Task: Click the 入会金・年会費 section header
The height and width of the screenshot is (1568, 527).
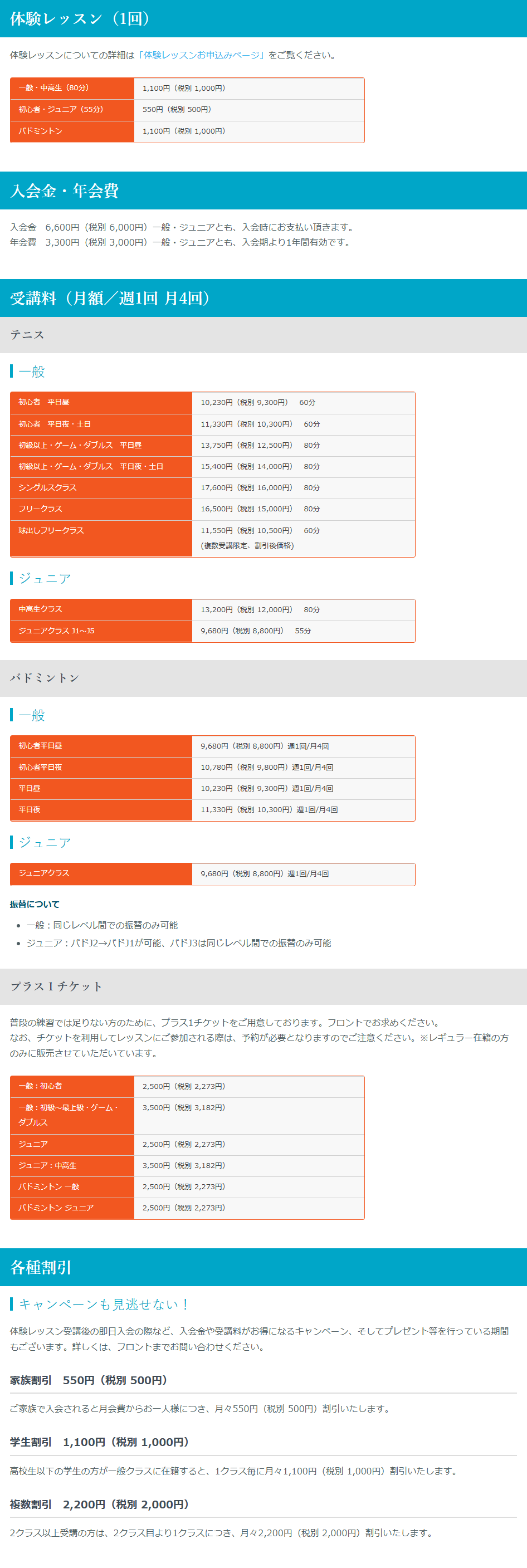Action: (65, 191)
